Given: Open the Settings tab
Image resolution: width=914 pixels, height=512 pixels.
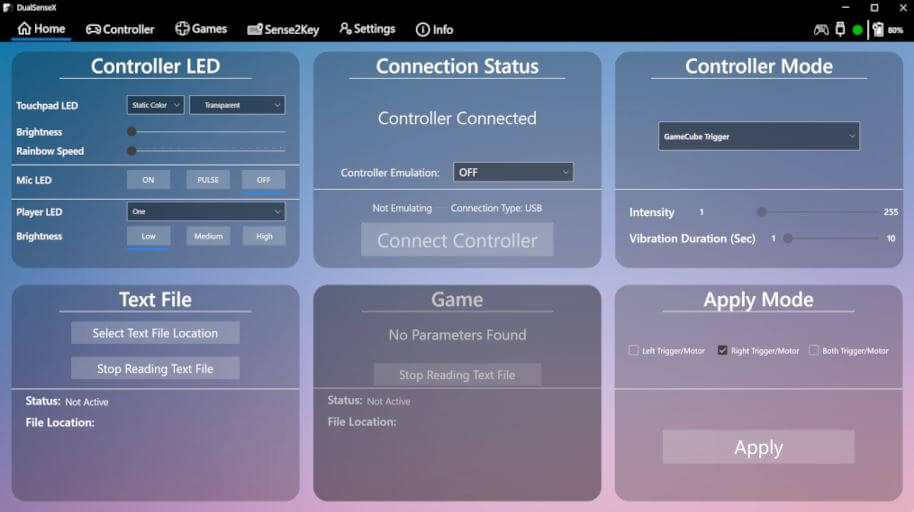Looking at the screenshot, I should 367,29.
